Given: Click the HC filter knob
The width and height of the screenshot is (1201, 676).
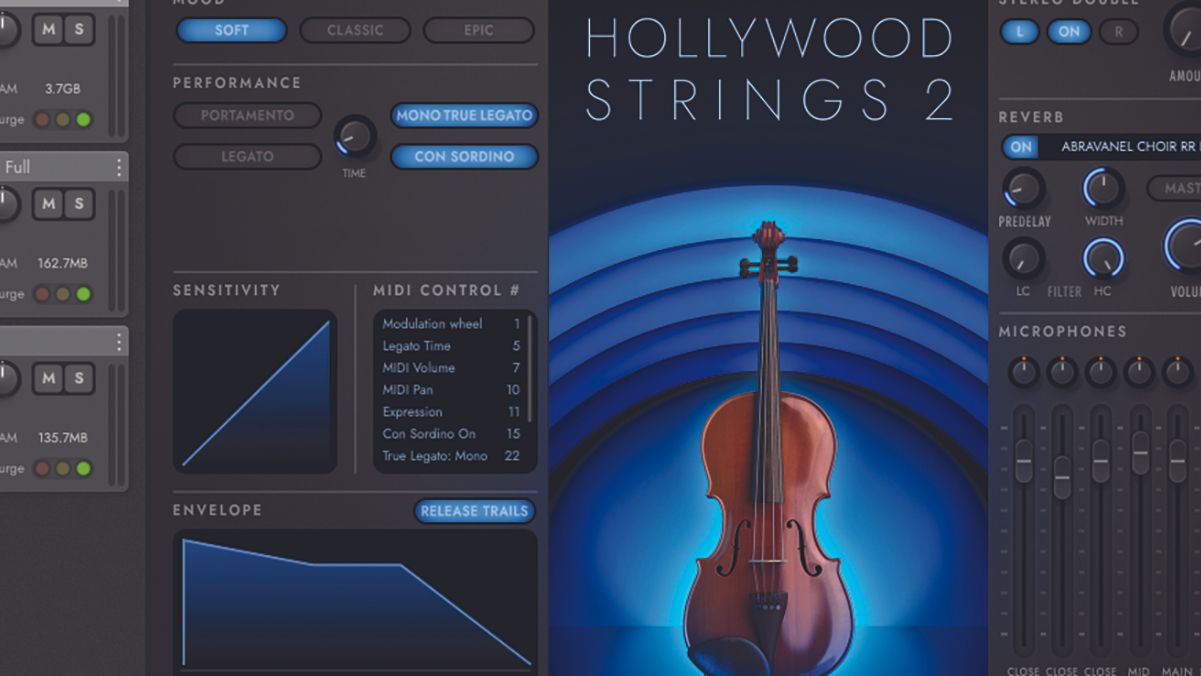Looking at the screenshot, I should [x=1103, y=259].
